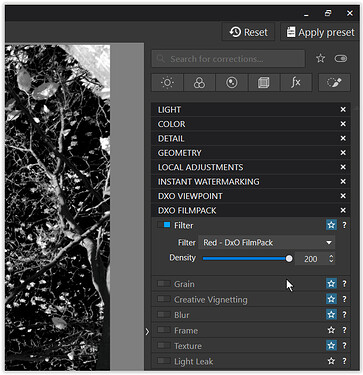Open the Local adjustments brush icon
The height and width of the screenshot is (375, 363).
pyautogui.click(x=334, y=83)
